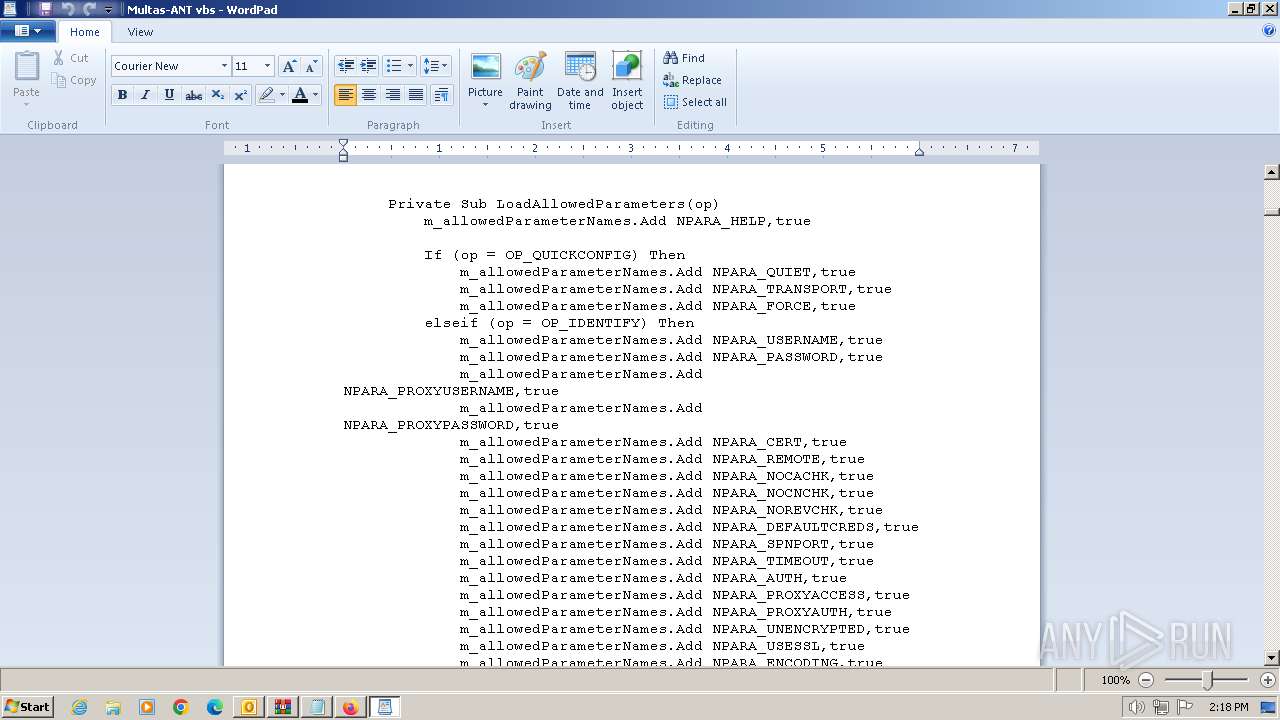Click the vertical scrollbar down arrow
Screen dimensions: 1280x720
click(x=1272, y=658)
